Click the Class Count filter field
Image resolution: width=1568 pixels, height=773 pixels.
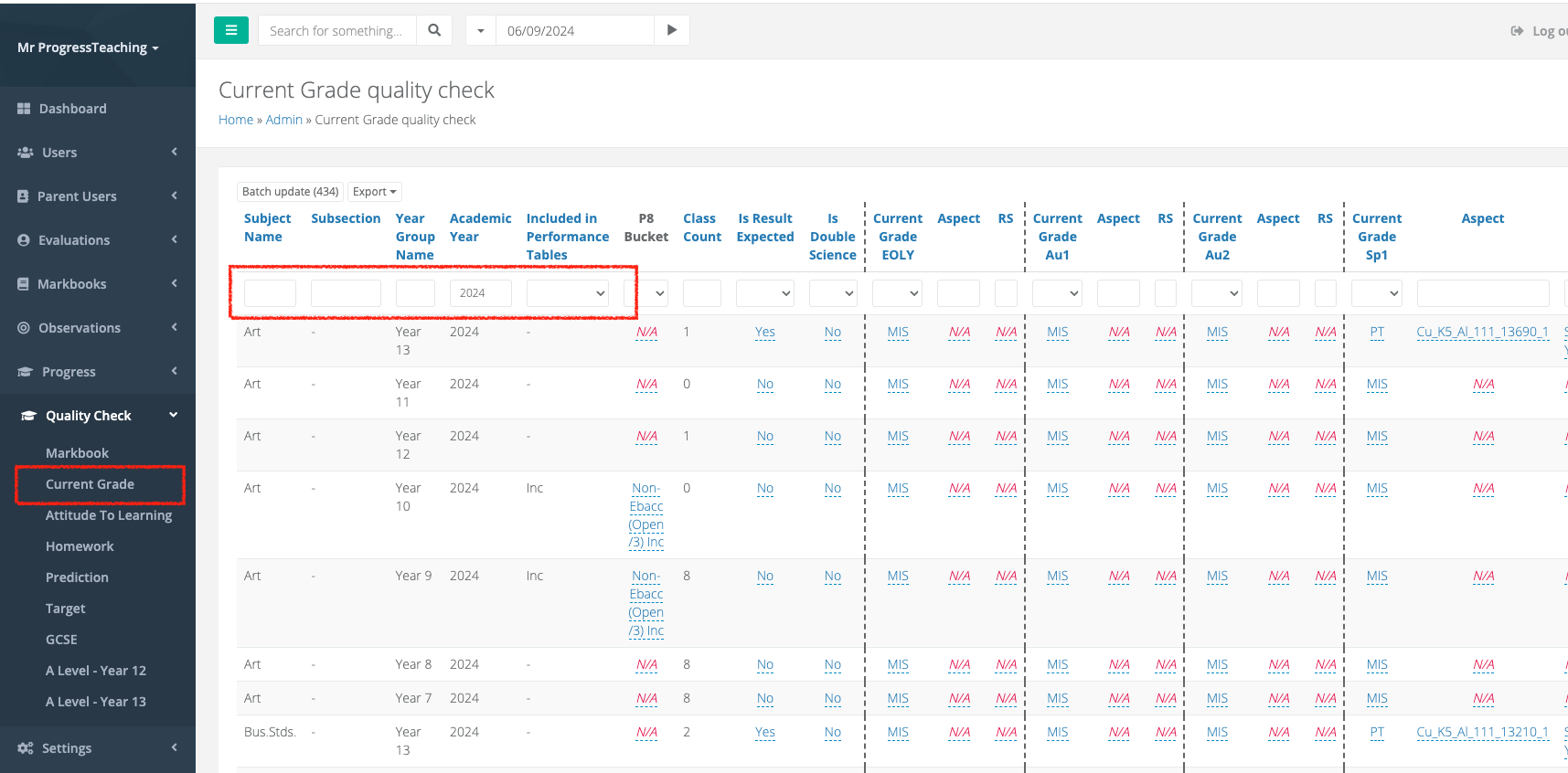[702, 293]
